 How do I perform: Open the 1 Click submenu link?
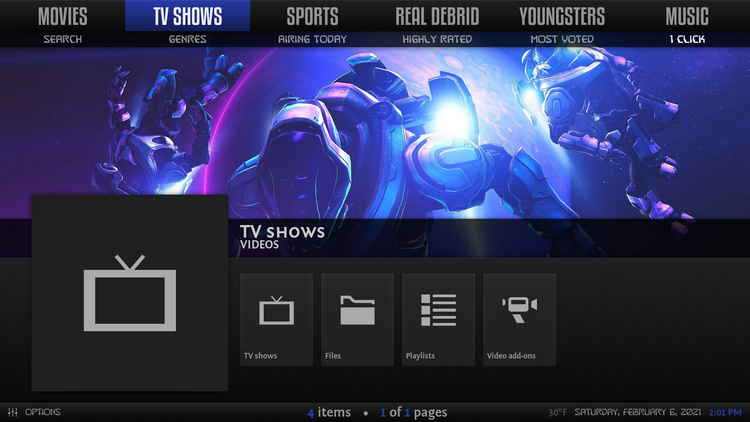pos(687,39)
